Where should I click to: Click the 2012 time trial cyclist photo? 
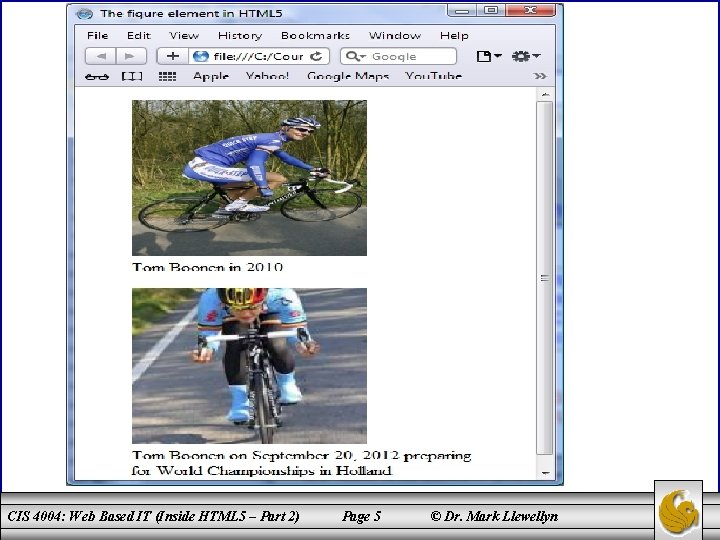(249, 366)
